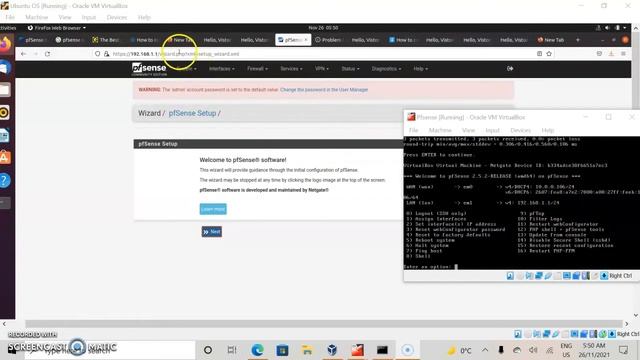
Task: Open Files manager in Ubuntu dock
Action: click(x=4, y=90)
